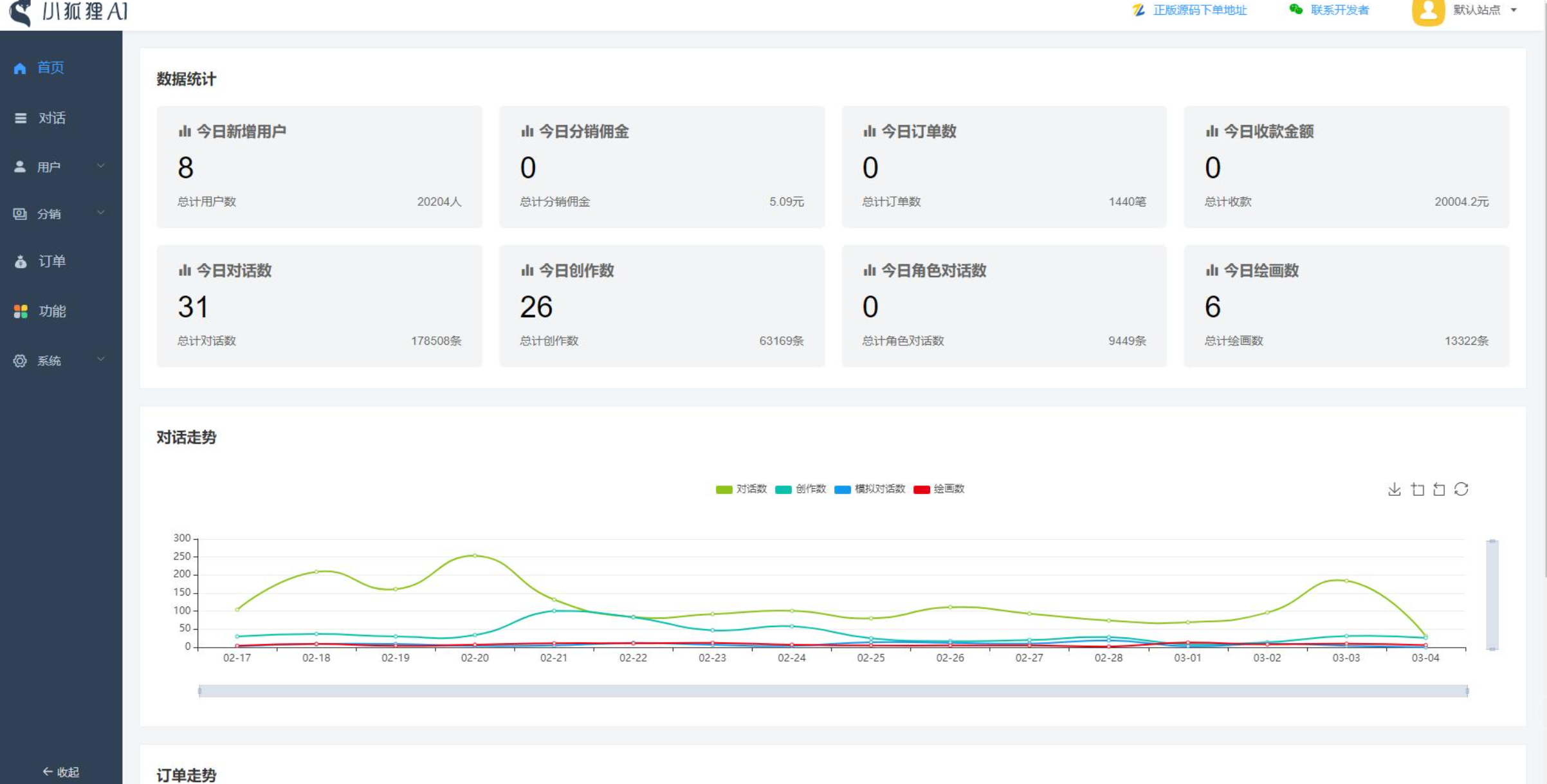Toggle the 绘画数 legend series
Image resolution: width=1547 pixels, height=784 pixels.
pyautogui.click(x=938, y=489)
